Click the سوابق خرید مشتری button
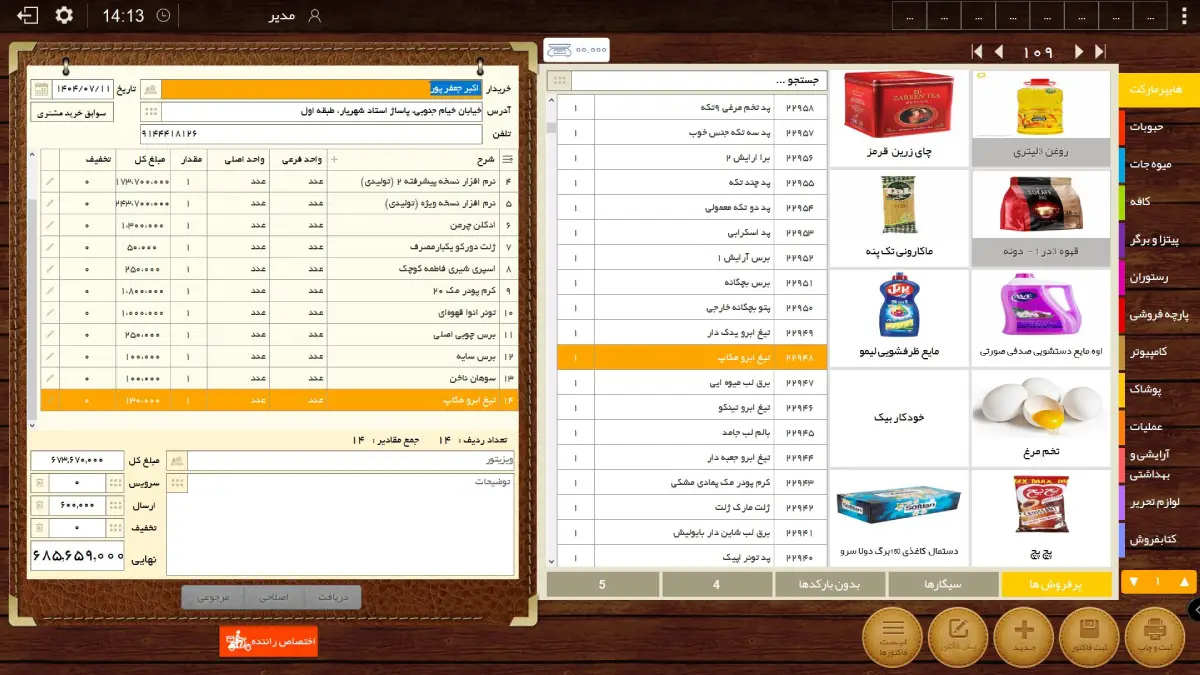The width and height of the screenshot is (1200, 675). coord(73,112)
